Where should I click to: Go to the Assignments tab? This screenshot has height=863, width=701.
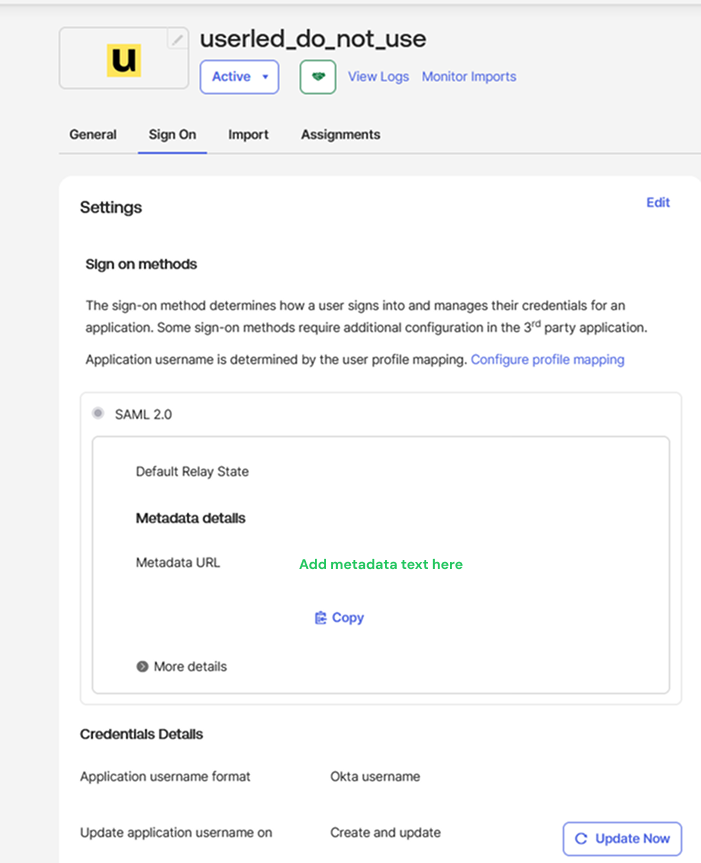click(x=340, y=135)
